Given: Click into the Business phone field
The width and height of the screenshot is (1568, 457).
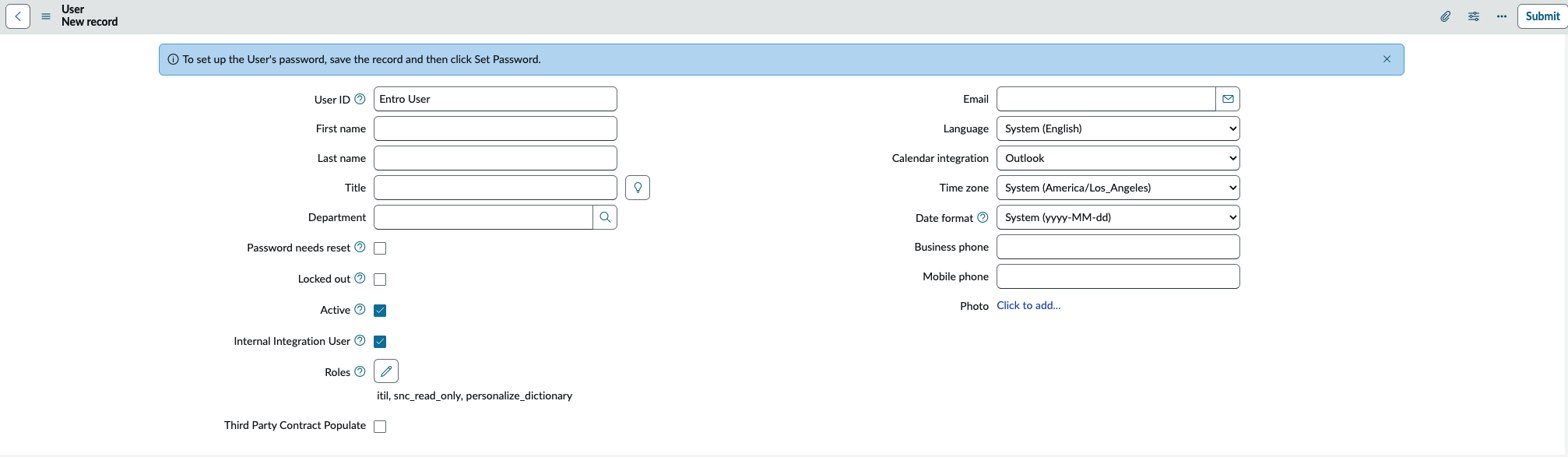Looking at the screenshot, I should click(x=1118, y=247).
